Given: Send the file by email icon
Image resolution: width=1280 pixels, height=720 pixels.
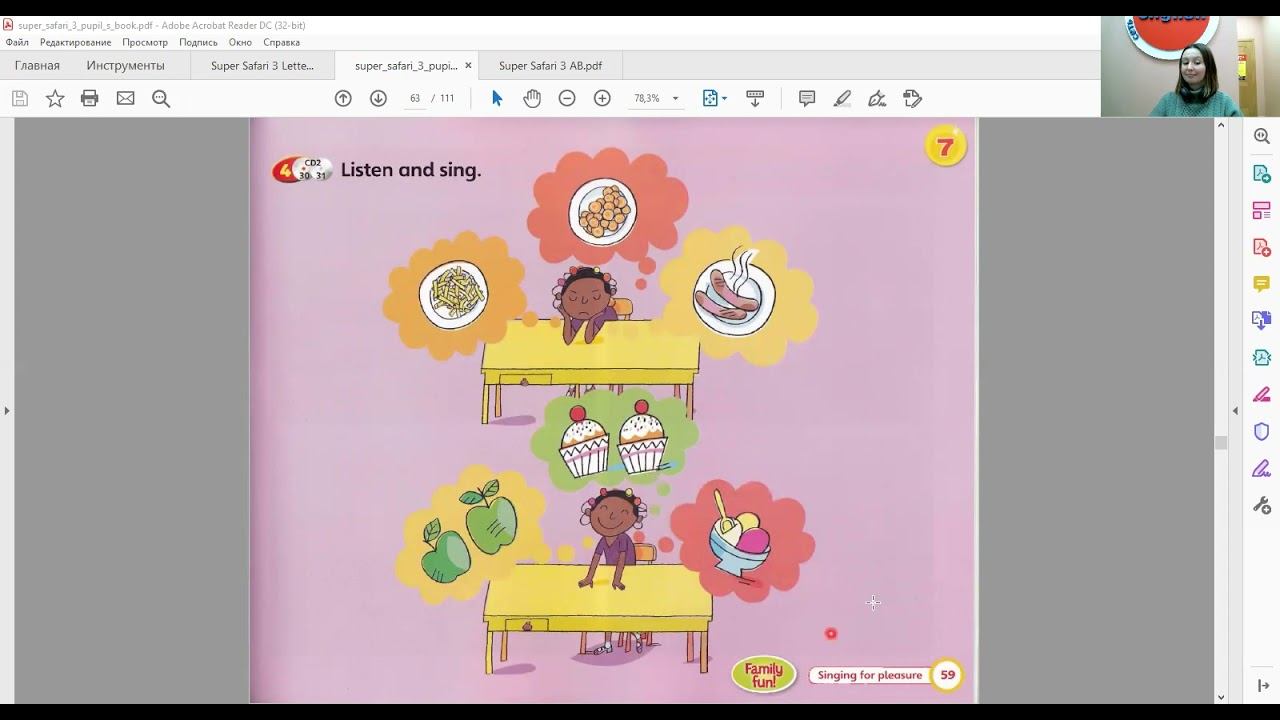Looking at the screenshot, I should click(125, 98).
